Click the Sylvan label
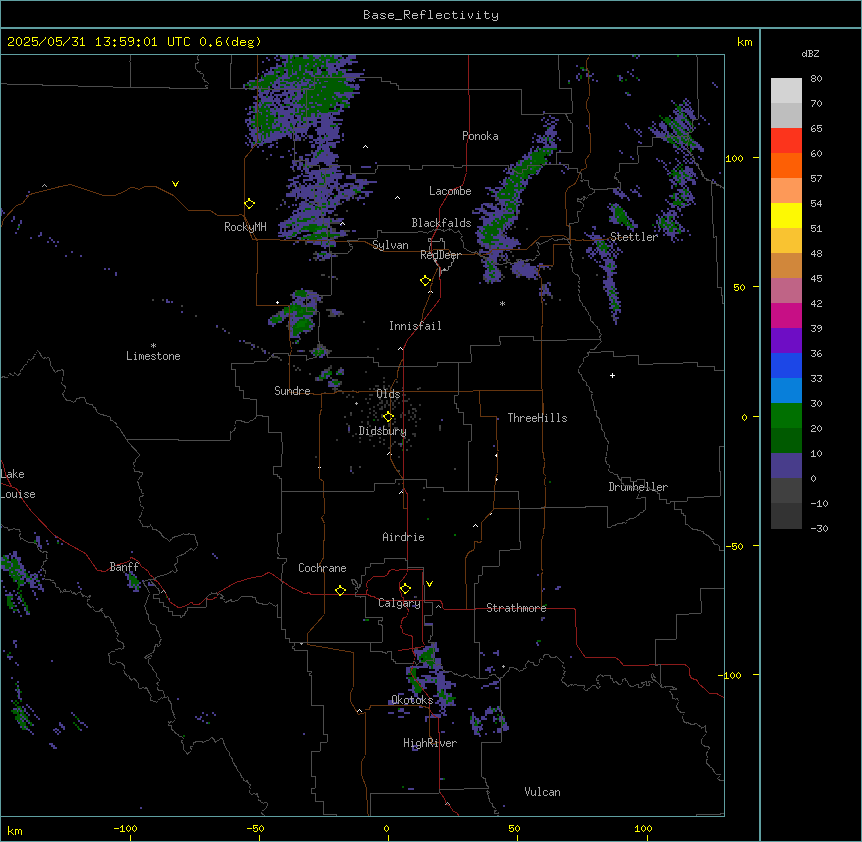 coord(390,245)
